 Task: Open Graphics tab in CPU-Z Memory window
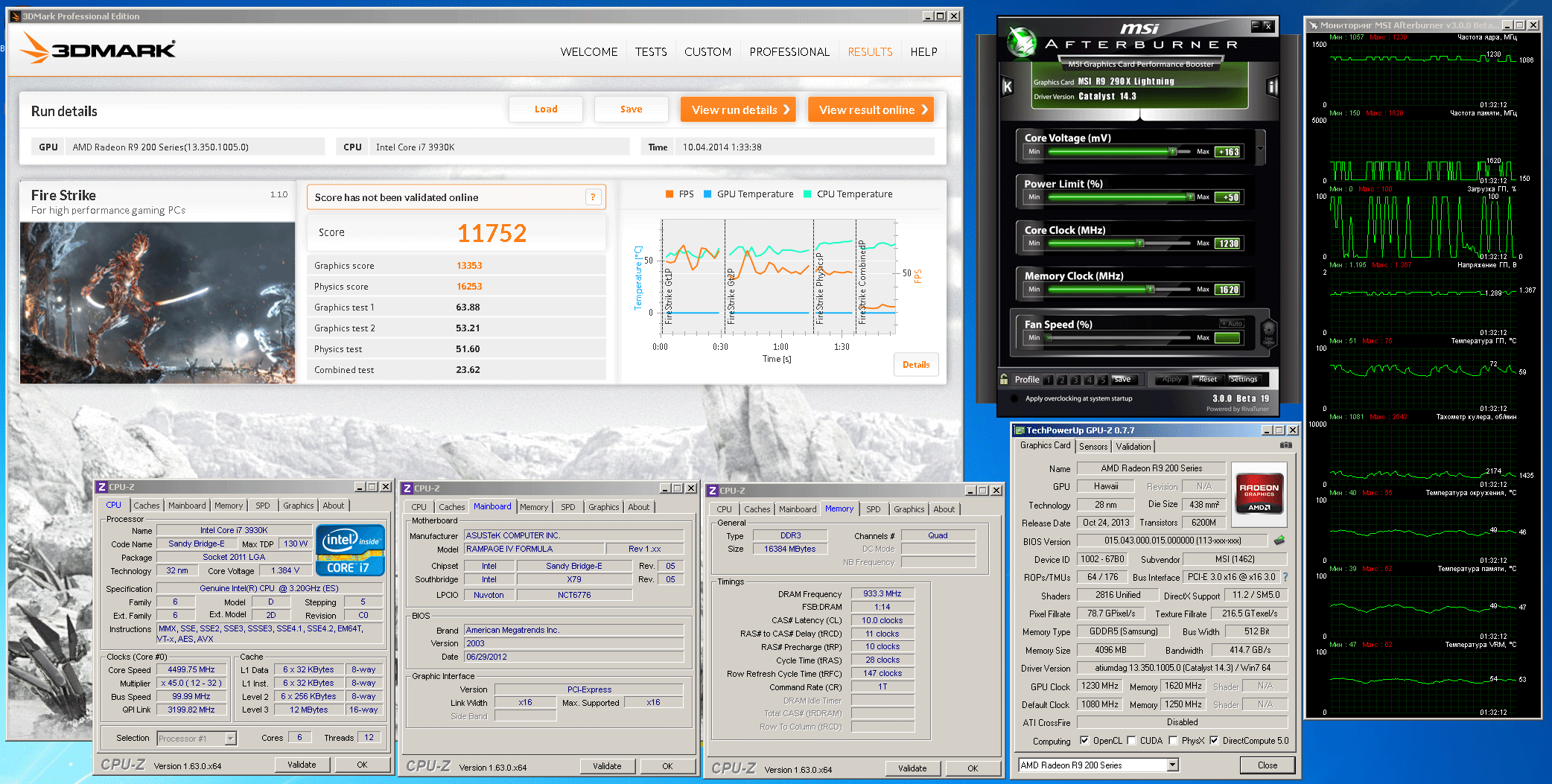tap(909, 509)
